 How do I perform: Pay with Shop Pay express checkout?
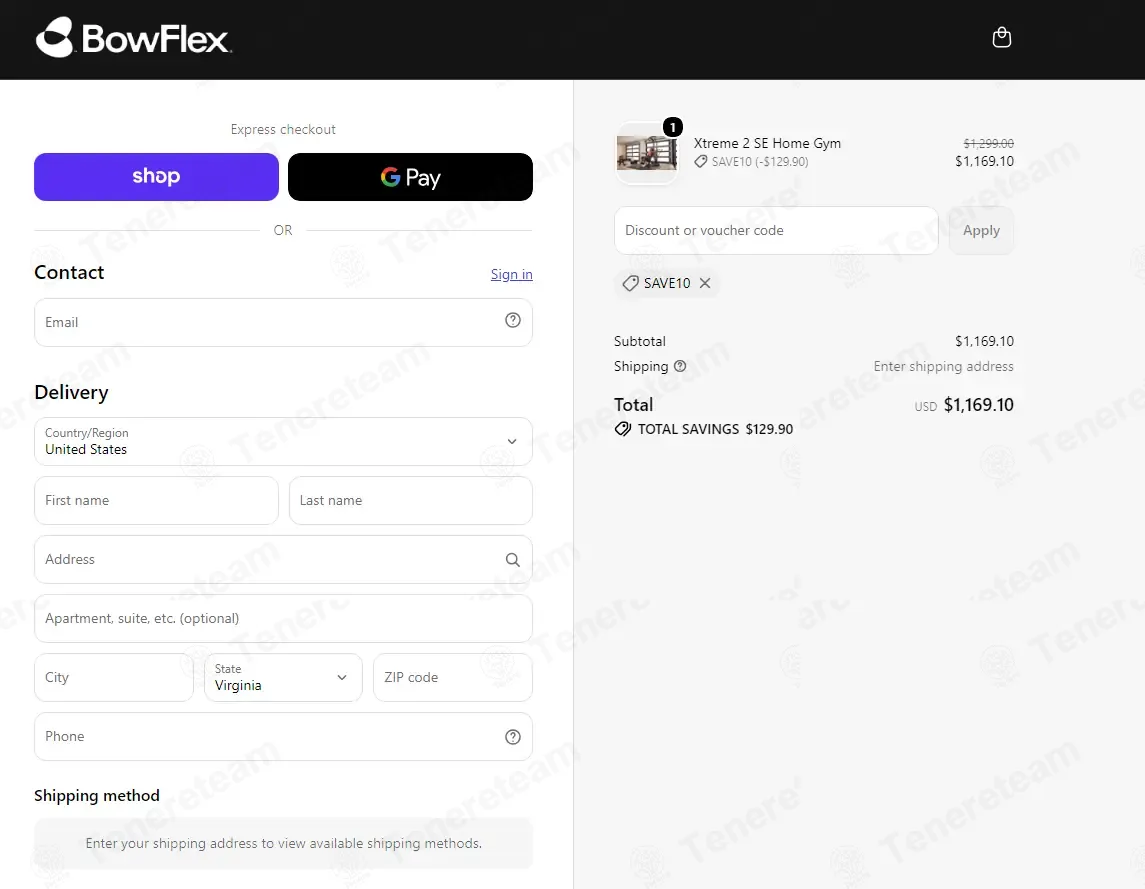(156, 177)
